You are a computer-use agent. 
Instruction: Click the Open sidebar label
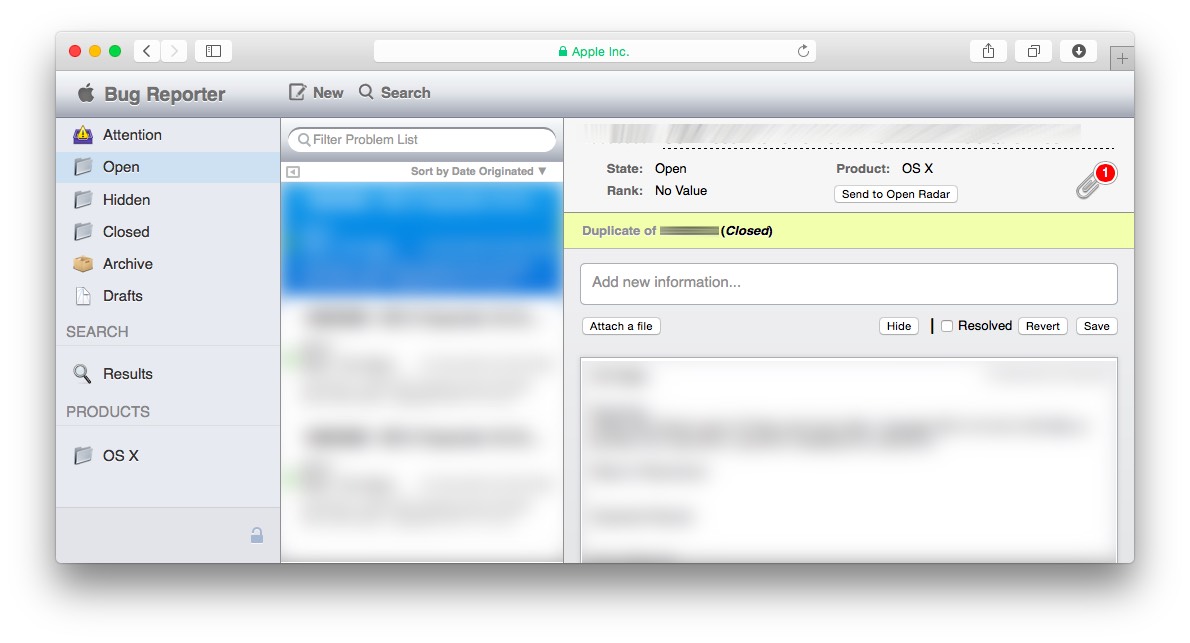(121, 167)
